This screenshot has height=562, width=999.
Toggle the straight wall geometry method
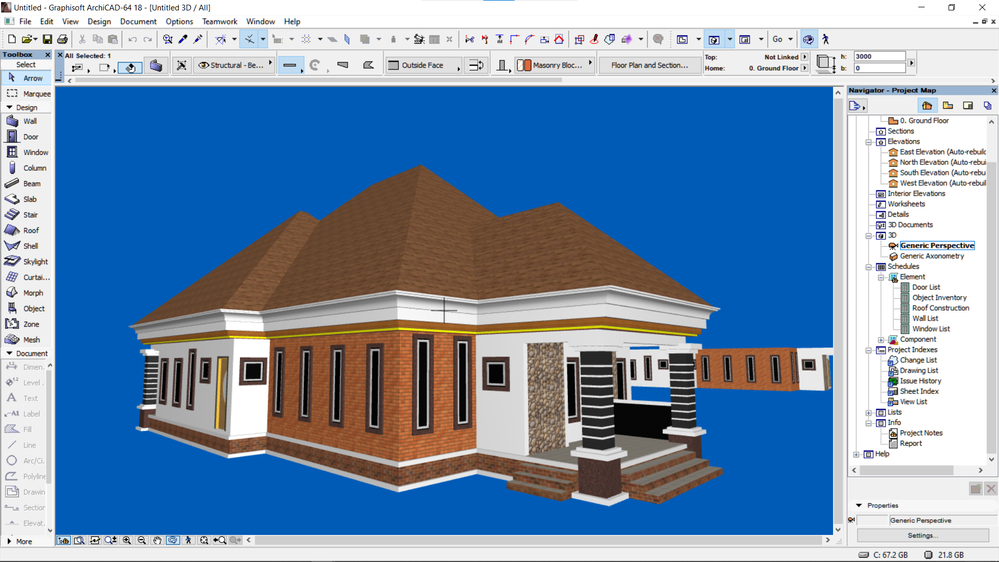[290, 65]
